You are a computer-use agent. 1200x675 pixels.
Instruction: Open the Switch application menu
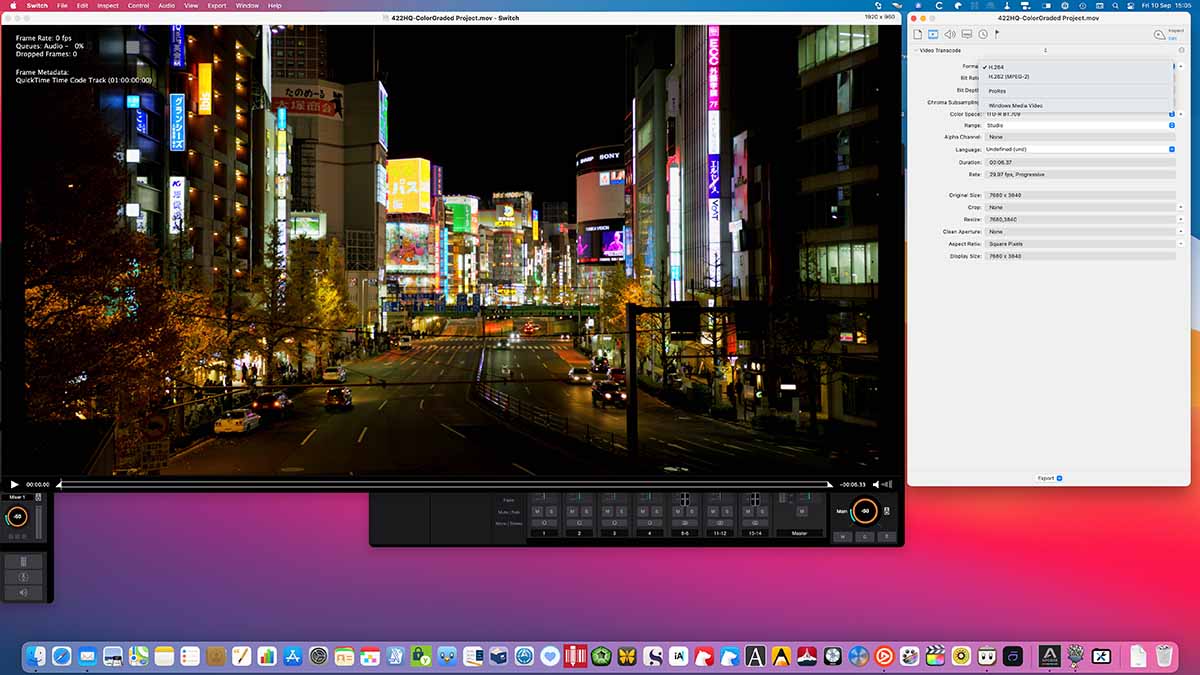pos(37,5)
